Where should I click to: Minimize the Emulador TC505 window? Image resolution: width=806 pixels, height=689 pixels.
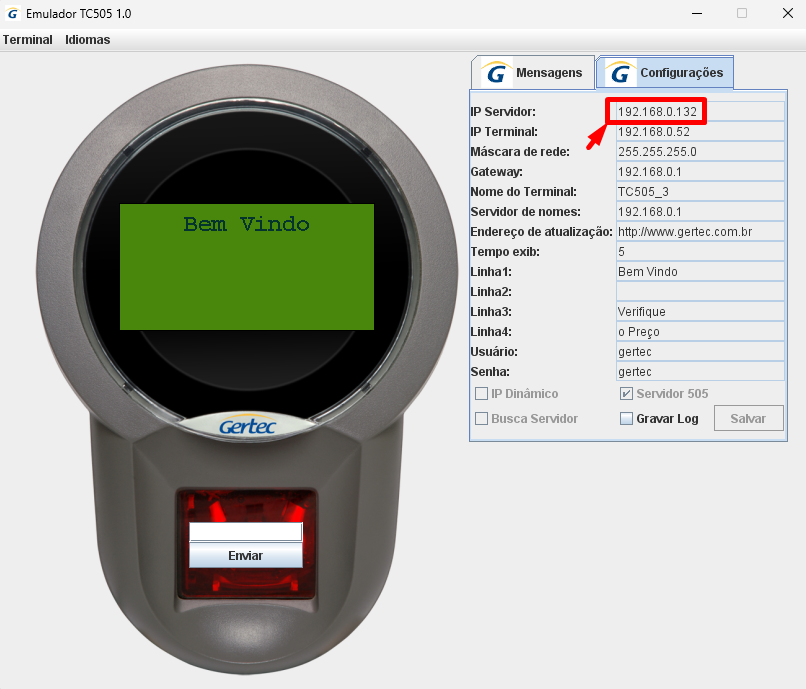[697, 13]
